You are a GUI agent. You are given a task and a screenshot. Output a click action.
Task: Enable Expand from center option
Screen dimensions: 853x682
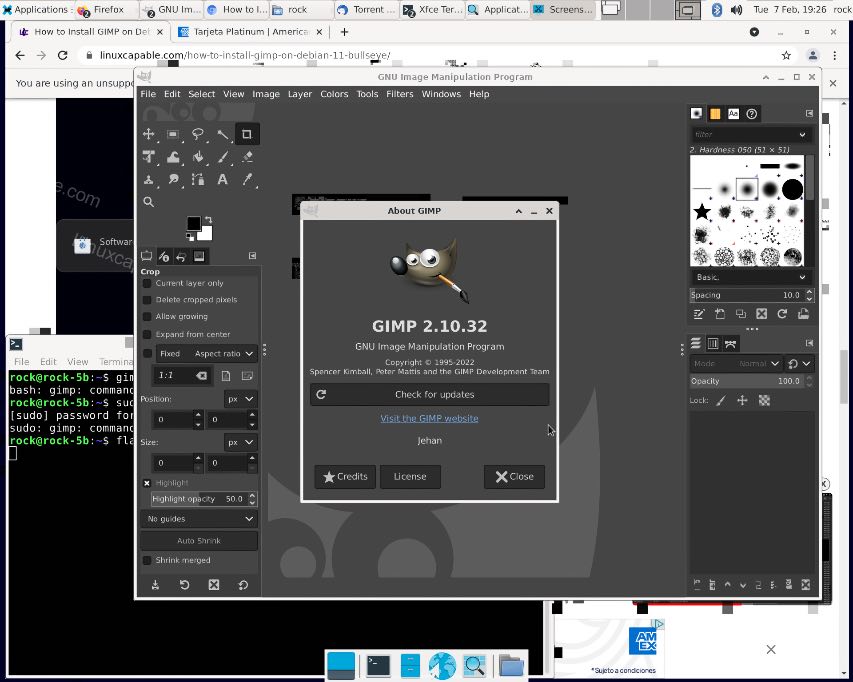click(x=147, y=334)
